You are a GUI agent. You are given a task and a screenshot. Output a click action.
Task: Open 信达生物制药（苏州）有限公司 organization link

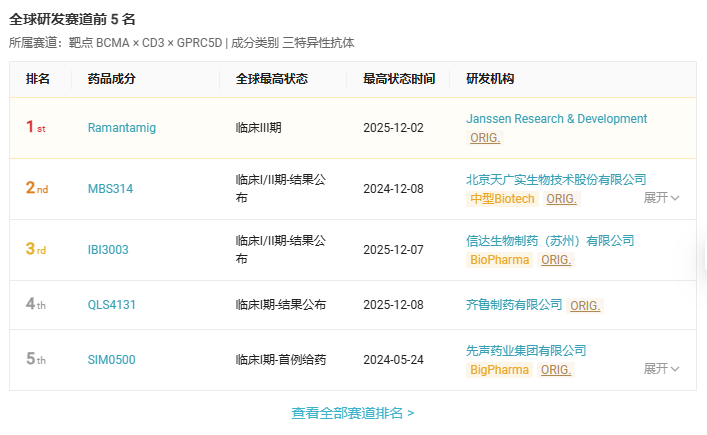click(550, 241)
